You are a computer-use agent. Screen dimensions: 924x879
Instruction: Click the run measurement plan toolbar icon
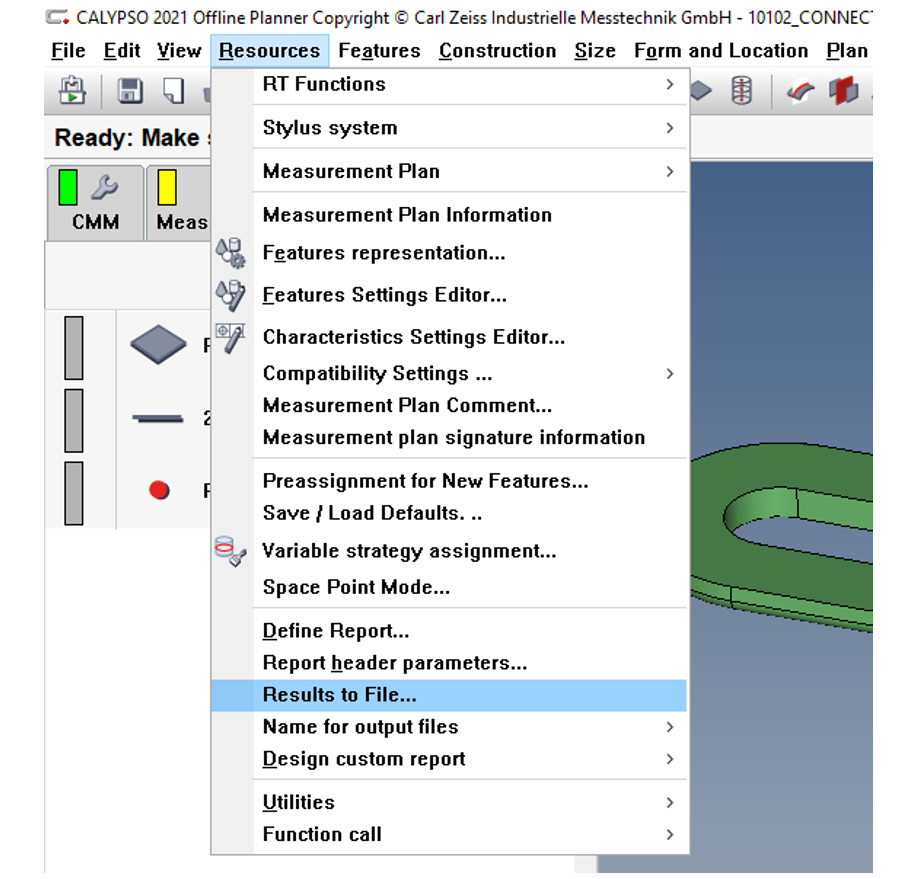tap(72, 91)
